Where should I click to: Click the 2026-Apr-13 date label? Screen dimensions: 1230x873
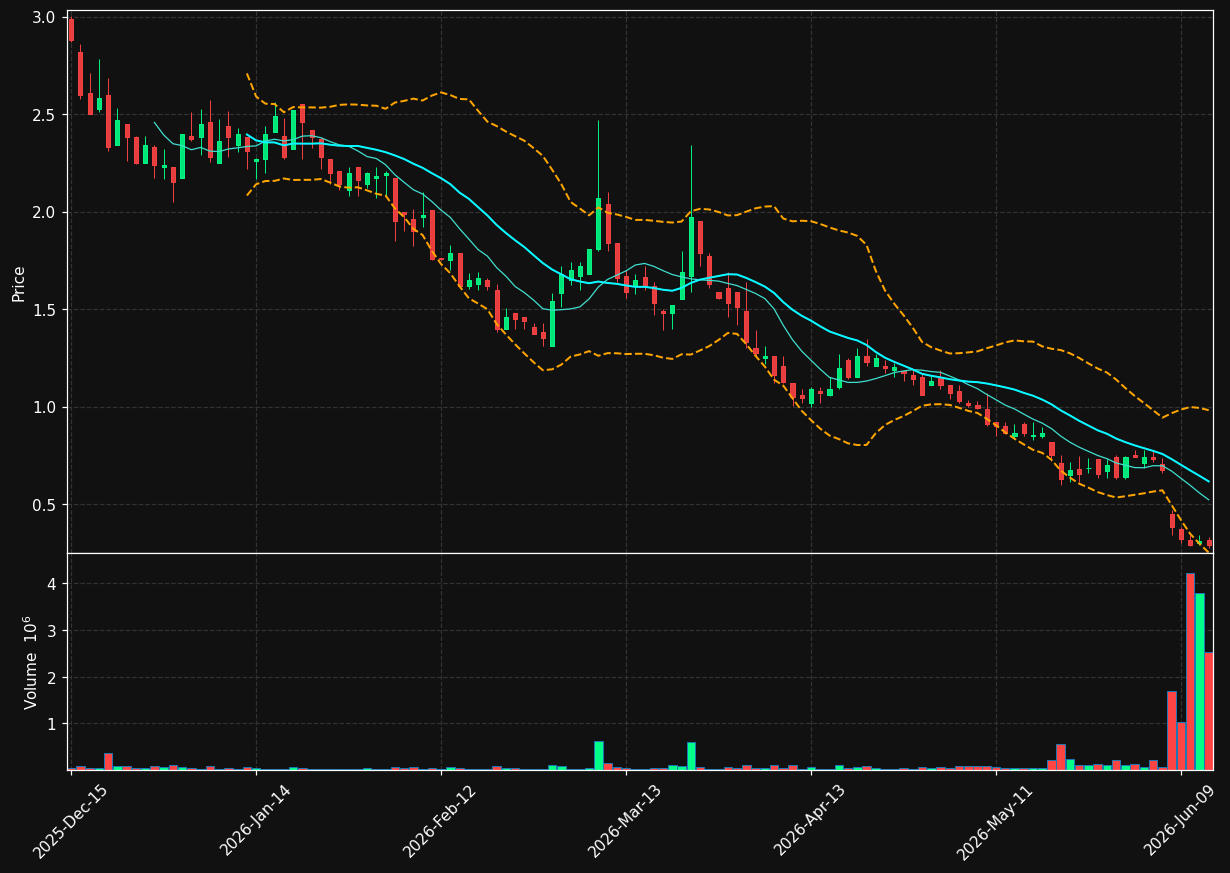pos(810,821)
